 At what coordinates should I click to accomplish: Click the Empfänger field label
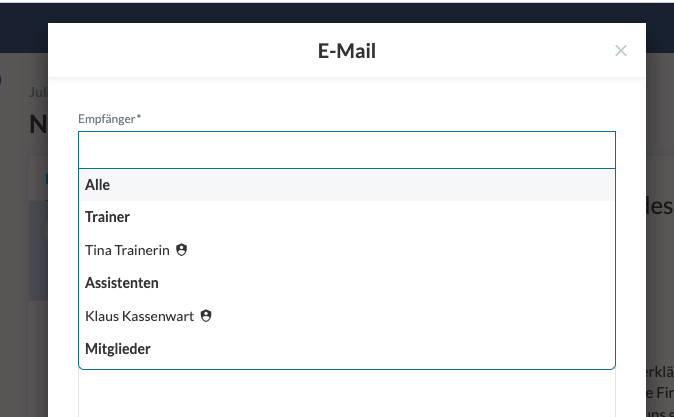point(106,119)
